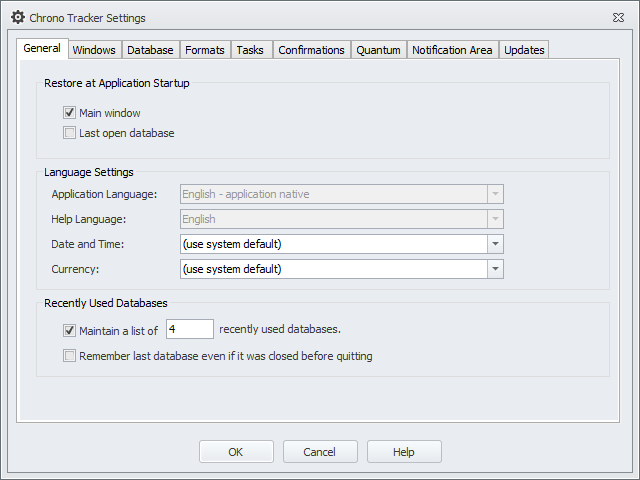Click the Cancel button
Viewport: 640px width, 480px height.
coord(320,451)
